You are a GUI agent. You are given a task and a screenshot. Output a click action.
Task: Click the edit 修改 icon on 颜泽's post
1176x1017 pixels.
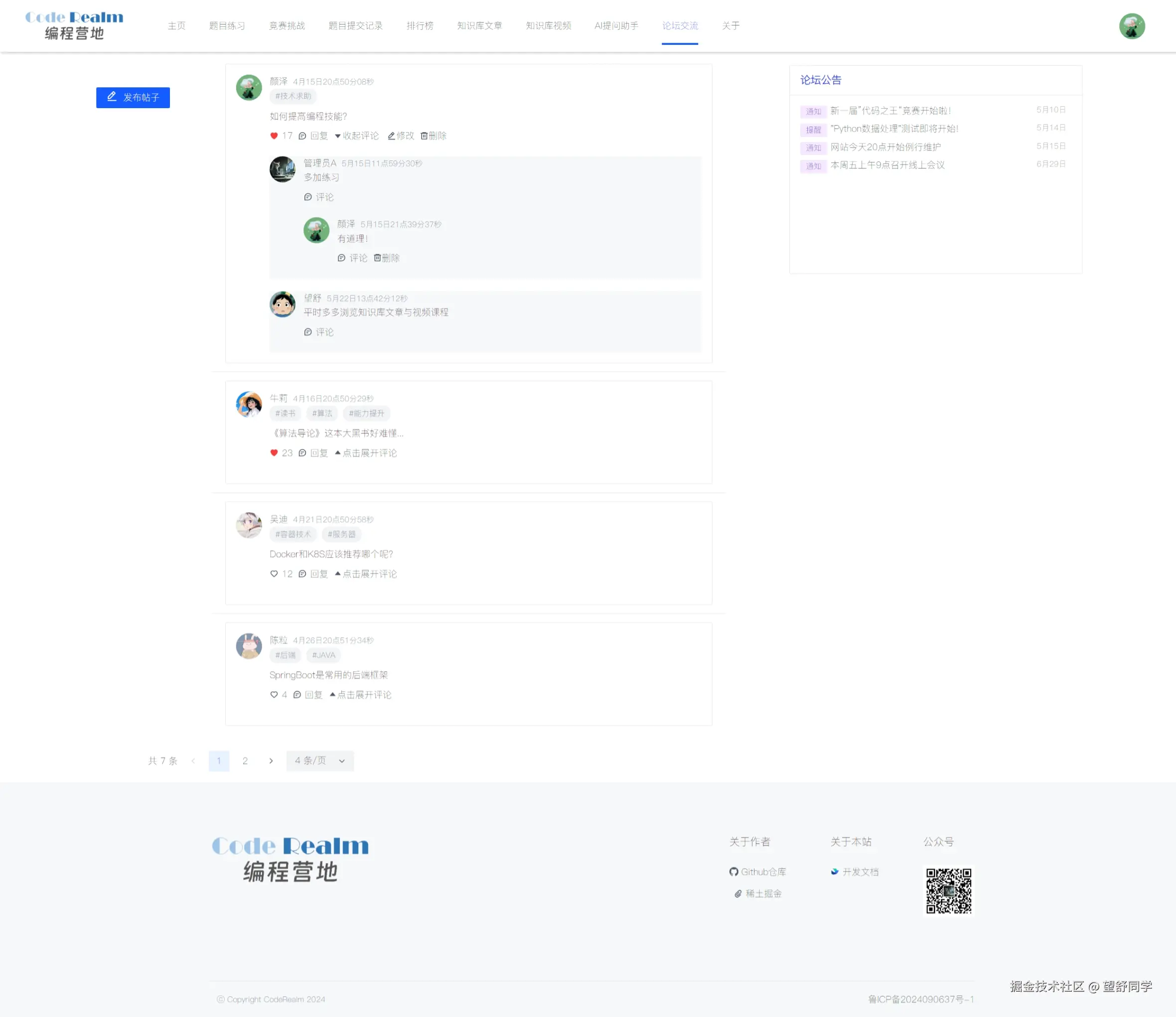point(392,136)
